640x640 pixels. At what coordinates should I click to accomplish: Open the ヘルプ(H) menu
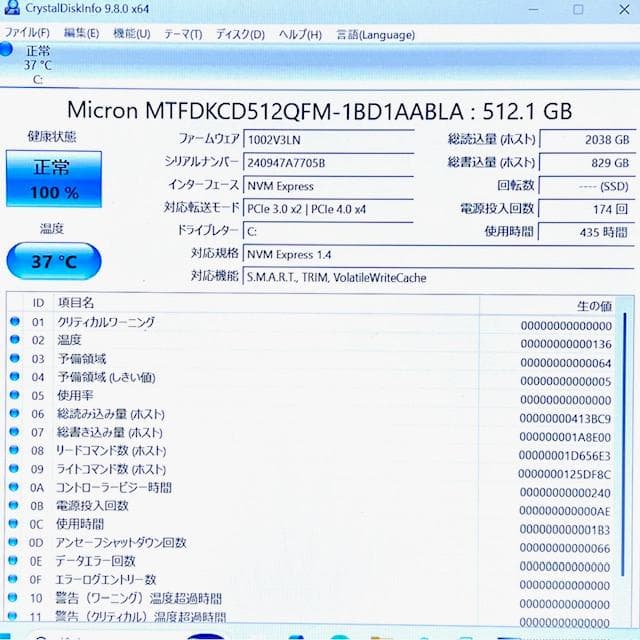300,35
